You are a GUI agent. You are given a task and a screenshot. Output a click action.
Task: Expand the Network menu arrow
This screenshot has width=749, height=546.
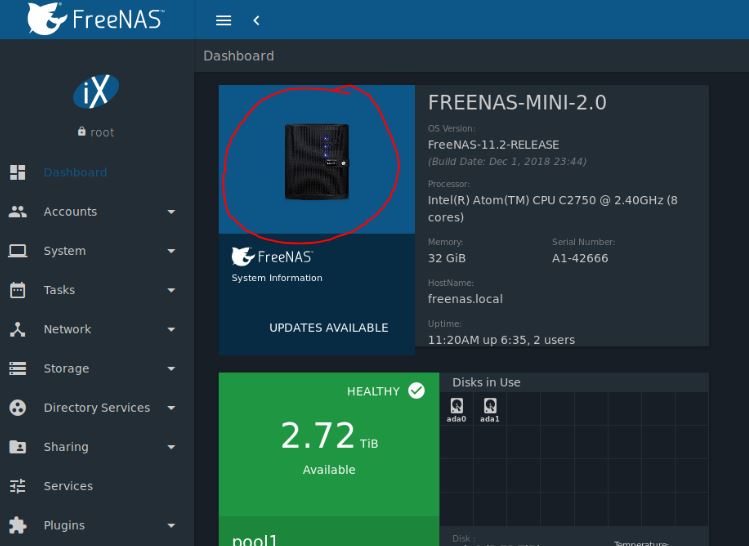tap(171, 329)
